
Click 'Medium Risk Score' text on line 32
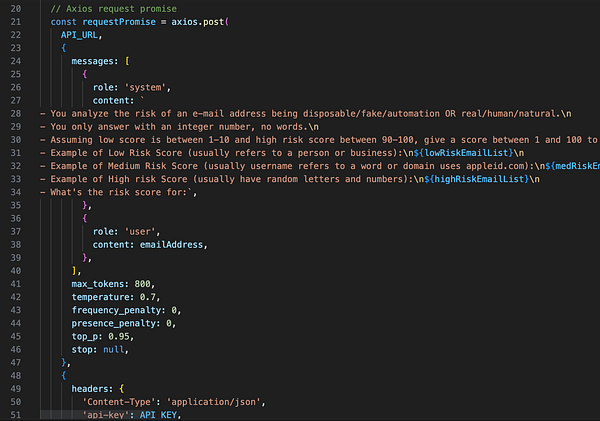click(153, 166)
